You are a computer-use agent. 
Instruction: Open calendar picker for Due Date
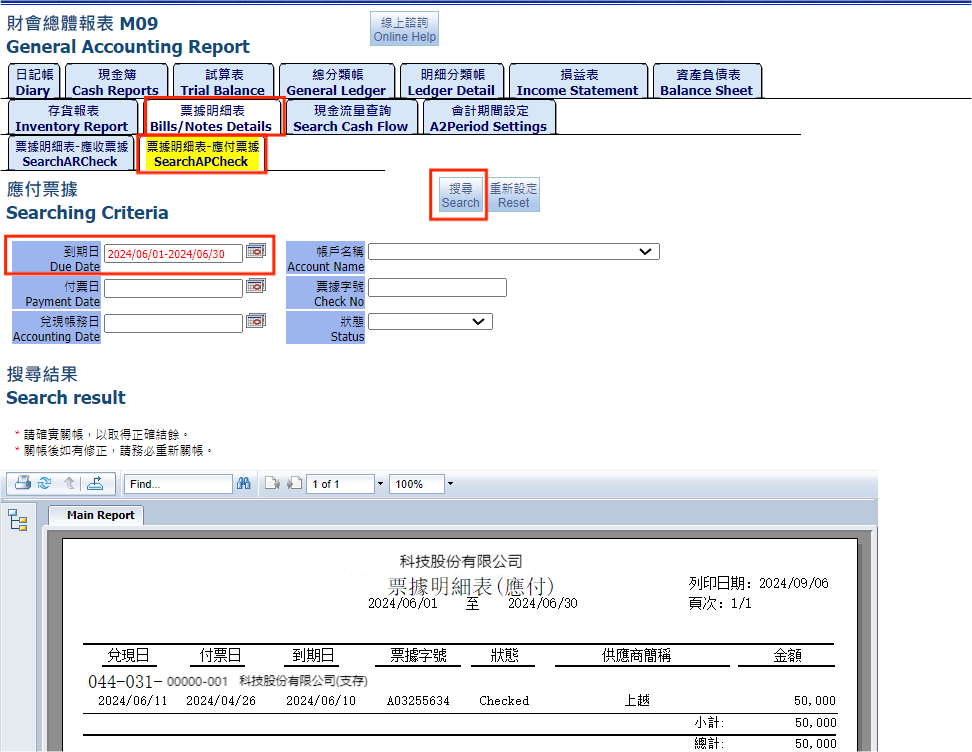click(256, 250)
